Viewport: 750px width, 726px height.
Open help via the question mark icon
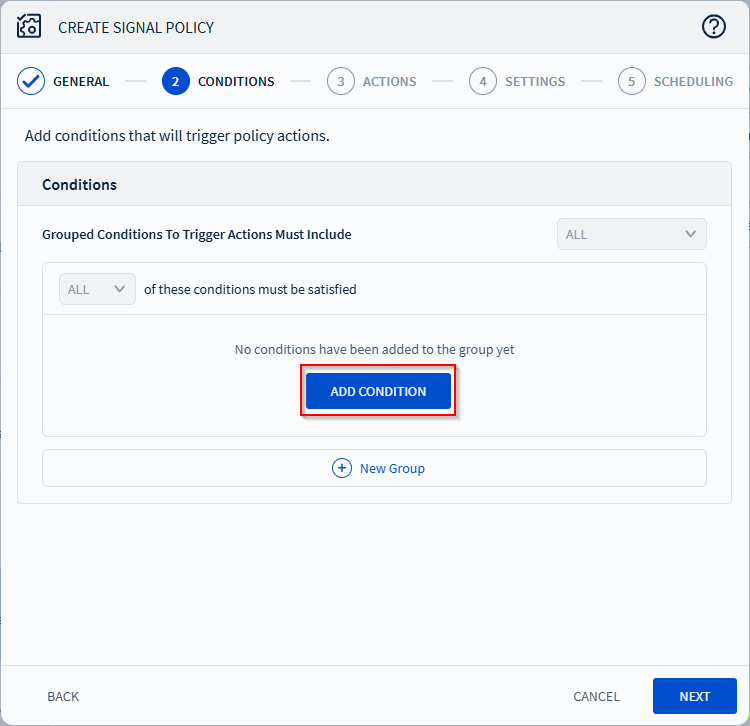(713, 27)
